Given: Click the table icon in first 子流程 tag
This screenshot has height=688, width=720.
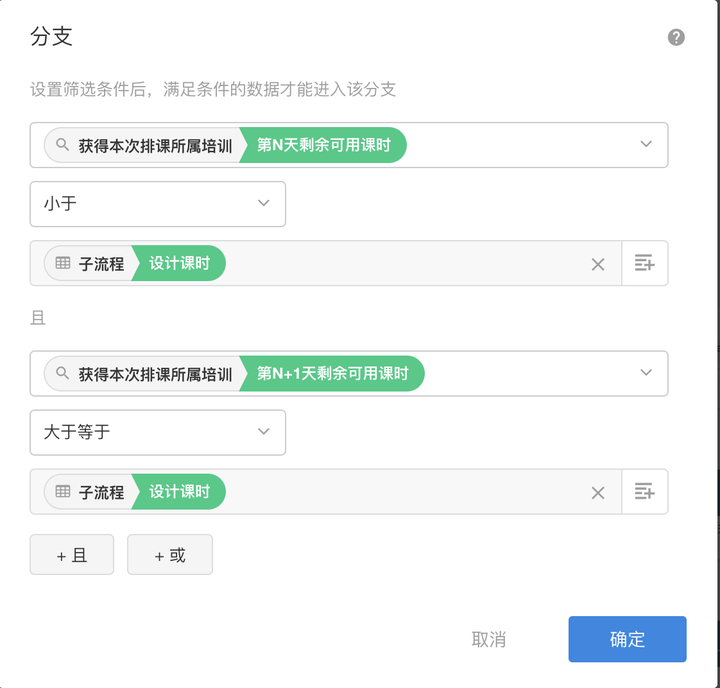Looking at the screenshot, I should pos(63,264).
